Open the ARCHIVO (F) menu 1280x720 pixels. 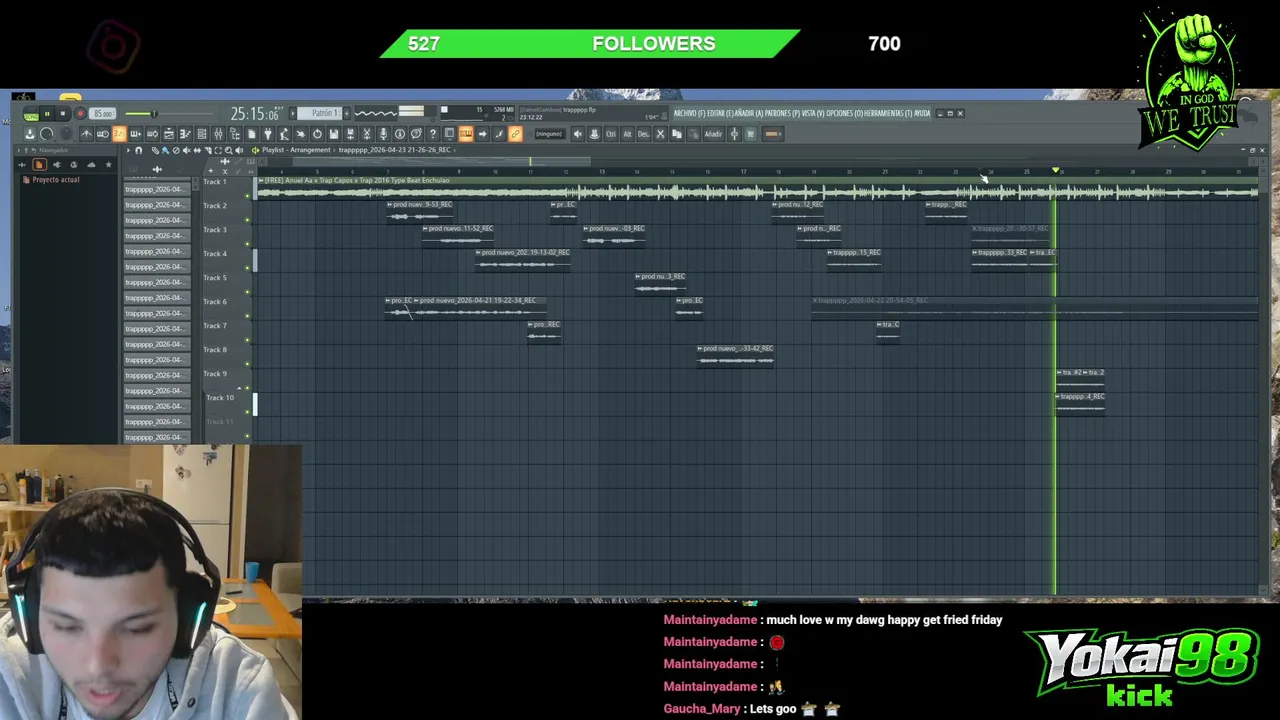click(690, 113)
